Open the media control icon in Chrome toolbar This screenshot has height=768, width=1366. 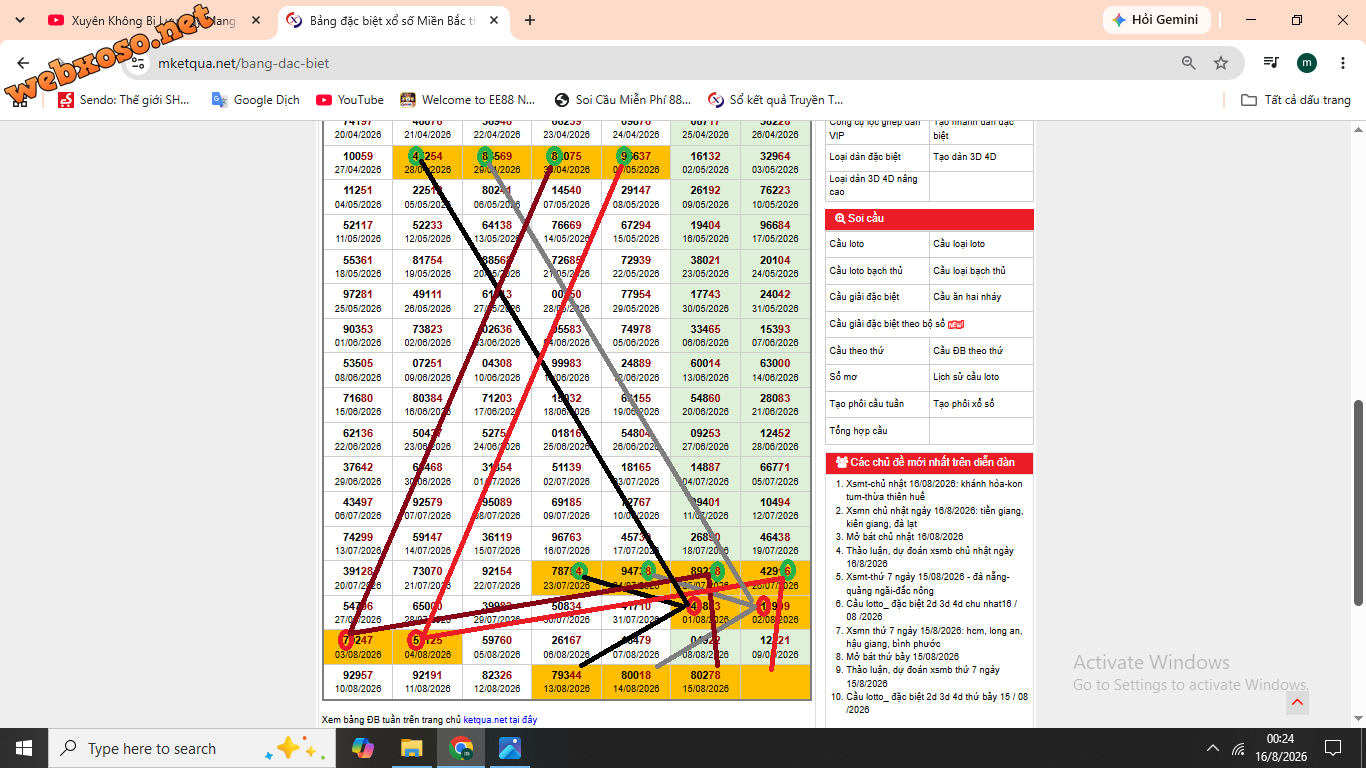point(1271,63)
